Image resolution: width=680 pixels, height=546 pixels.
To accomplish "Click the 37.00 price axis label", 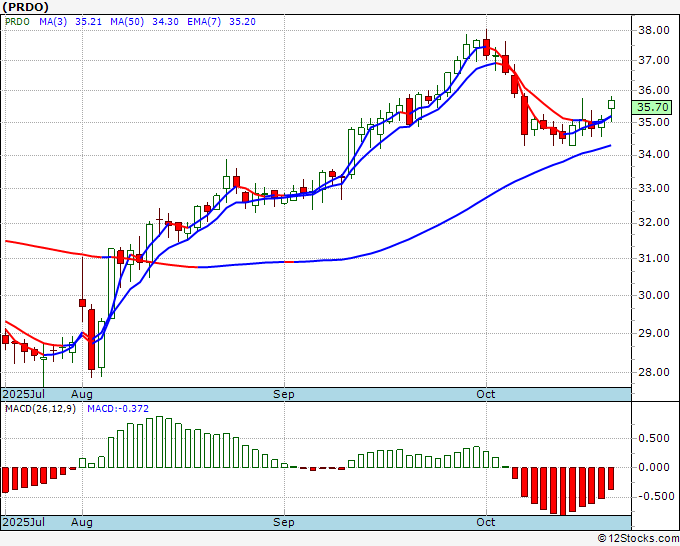I will click(654, 60).
